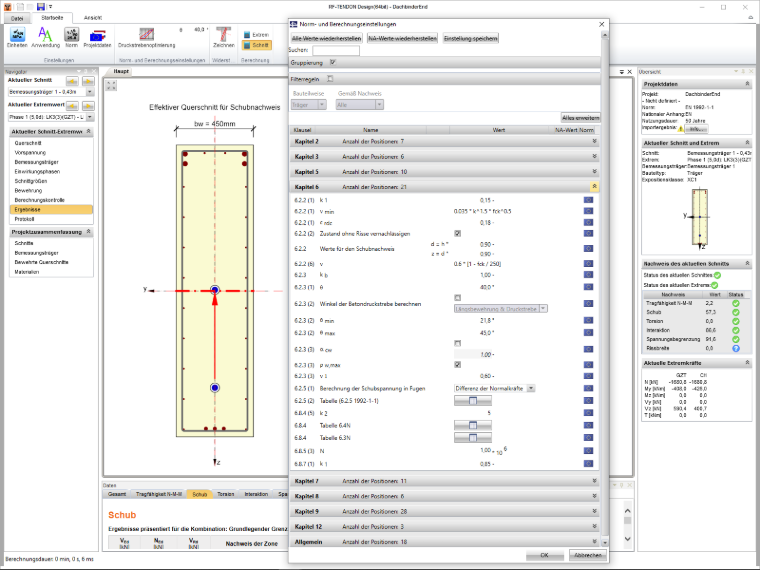Open the Einheiten units settings

coord(17,37)
